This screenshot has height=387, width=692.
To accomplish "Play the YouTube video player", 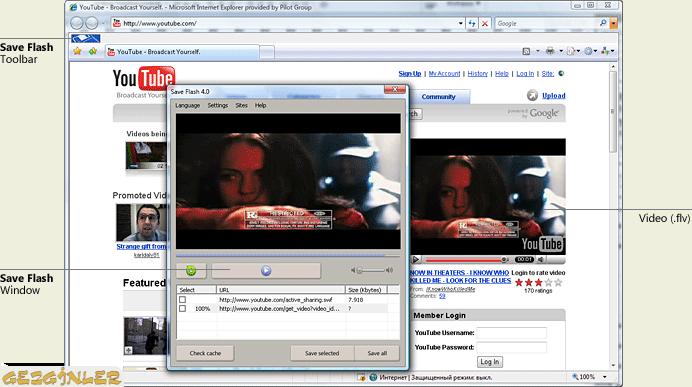I will click(x=415, y=259).
